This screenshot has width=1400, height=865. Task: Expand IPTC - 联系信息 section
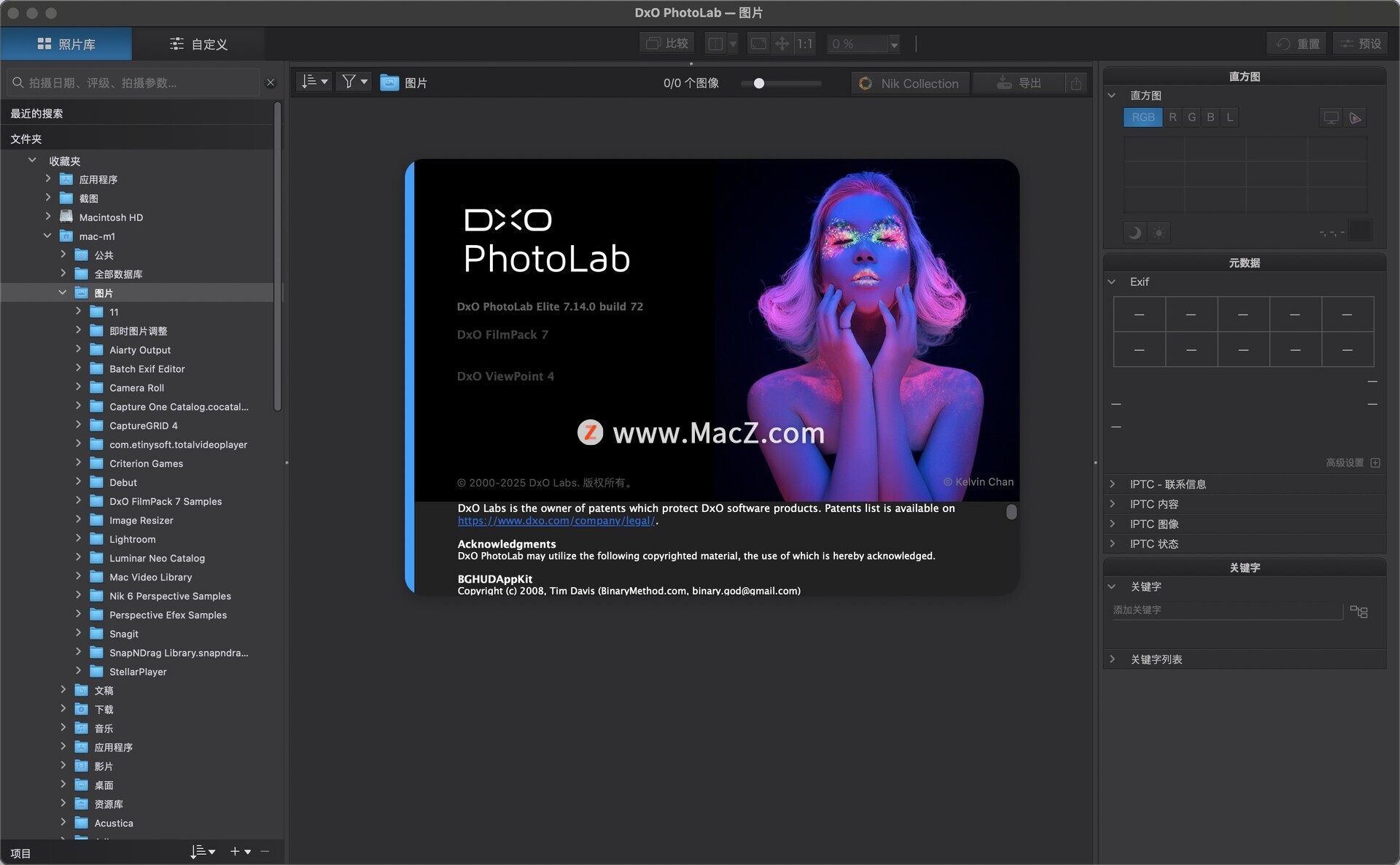click(1112, 484)
